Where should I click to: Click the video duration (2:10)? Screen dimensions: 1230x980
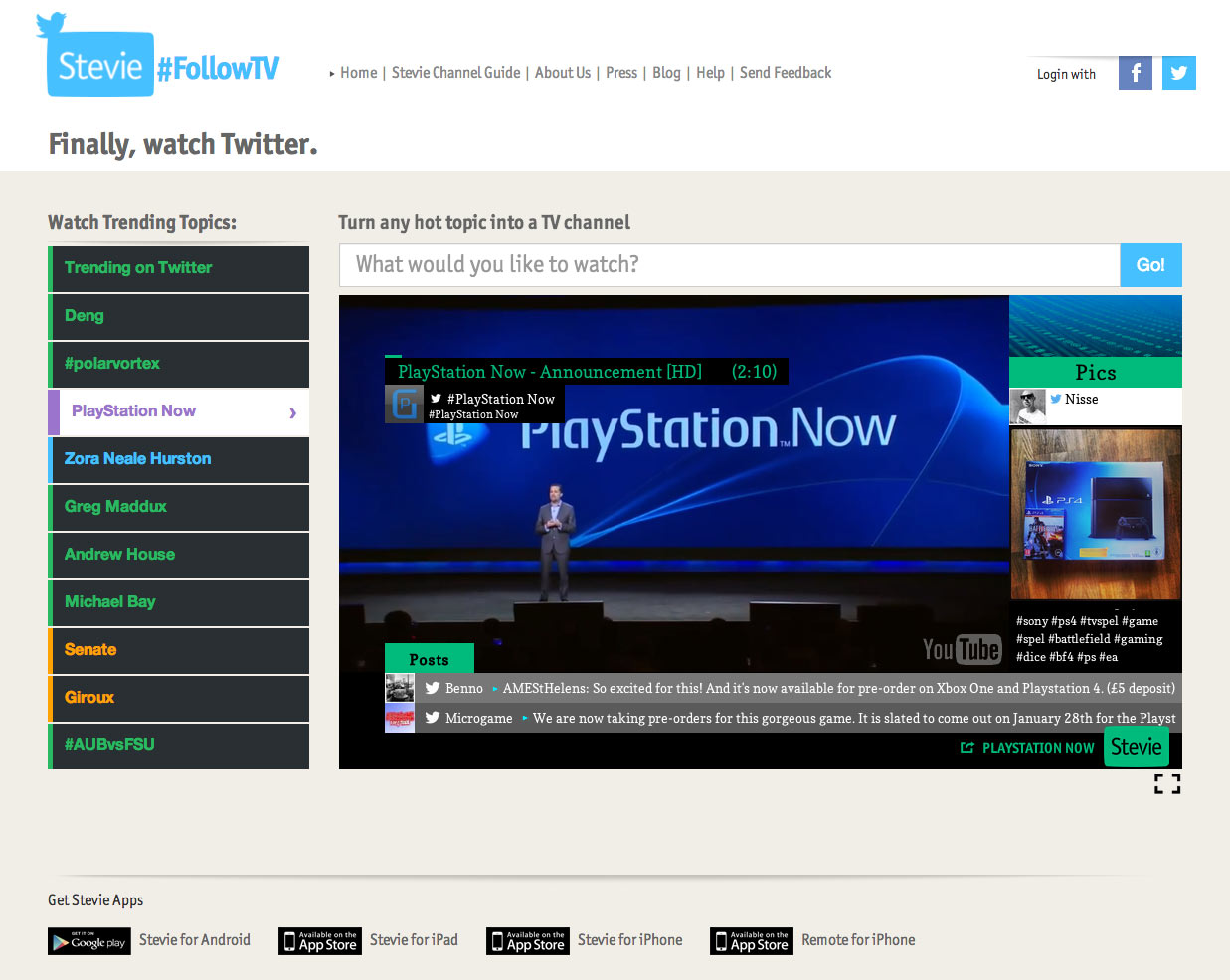tap(754, 372)
